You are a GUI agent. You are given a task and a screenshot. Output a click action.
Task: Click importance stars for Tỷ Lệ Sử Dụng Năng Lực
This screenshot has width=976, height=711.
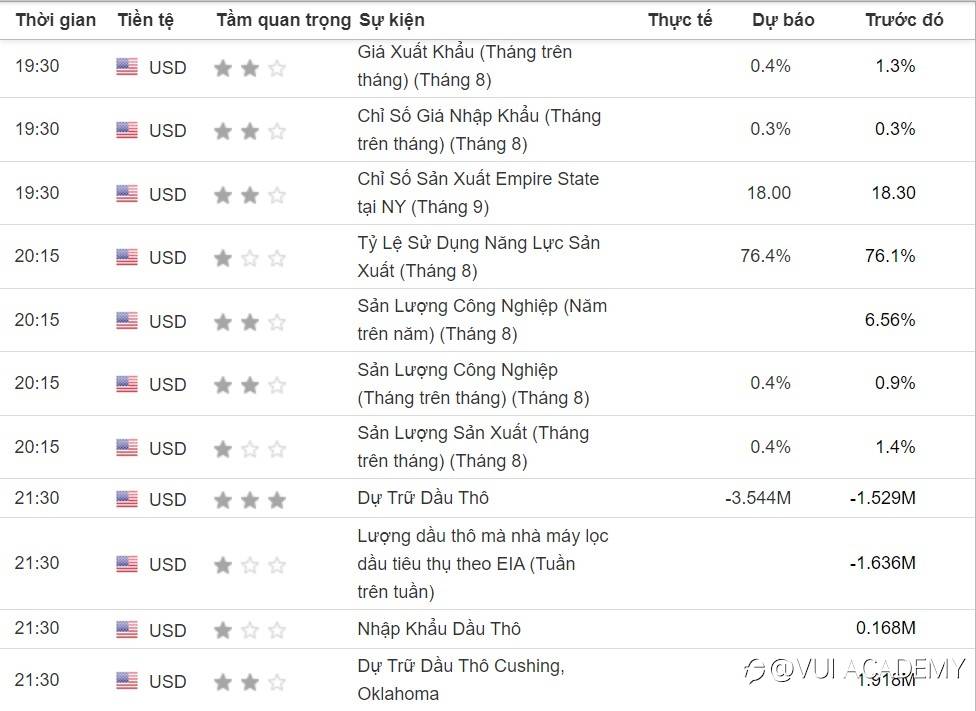tap(250, 258)
